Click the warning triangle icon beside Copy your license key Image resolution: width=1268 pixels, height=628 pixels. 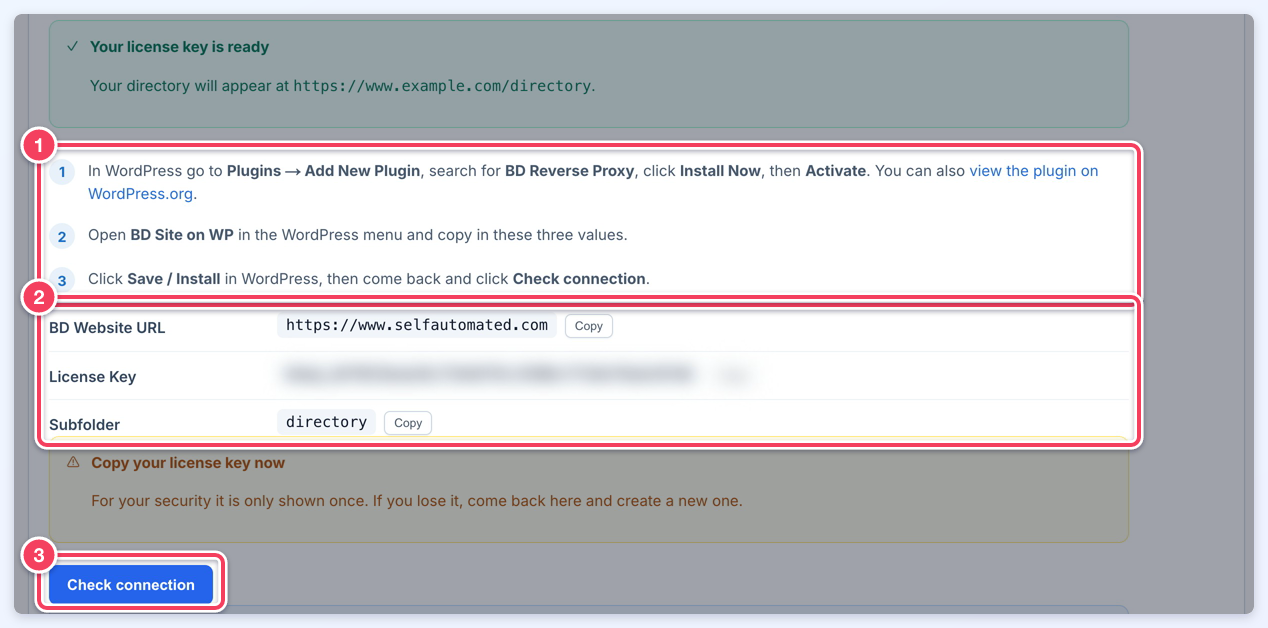point(73,463)
